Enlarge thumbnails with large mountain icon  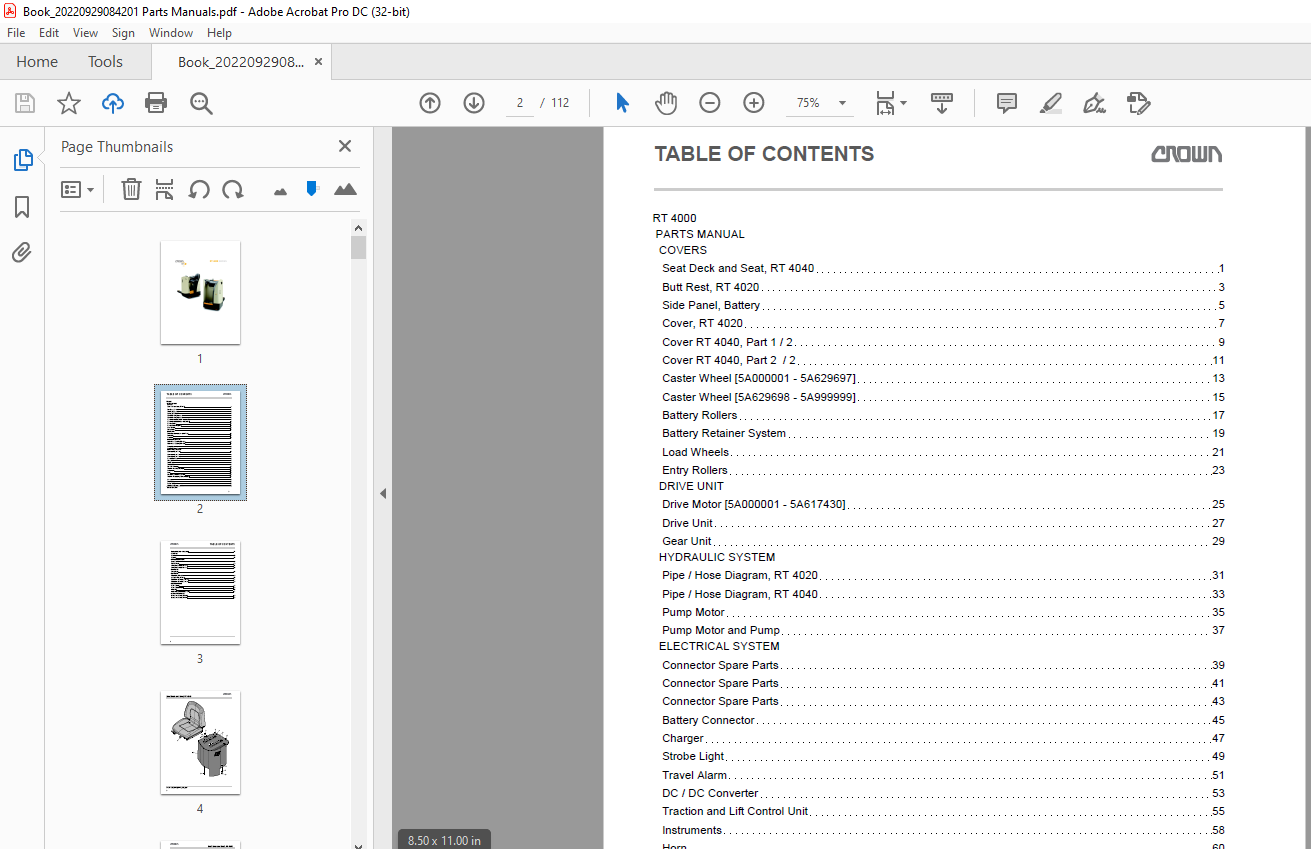pos(345,189)
